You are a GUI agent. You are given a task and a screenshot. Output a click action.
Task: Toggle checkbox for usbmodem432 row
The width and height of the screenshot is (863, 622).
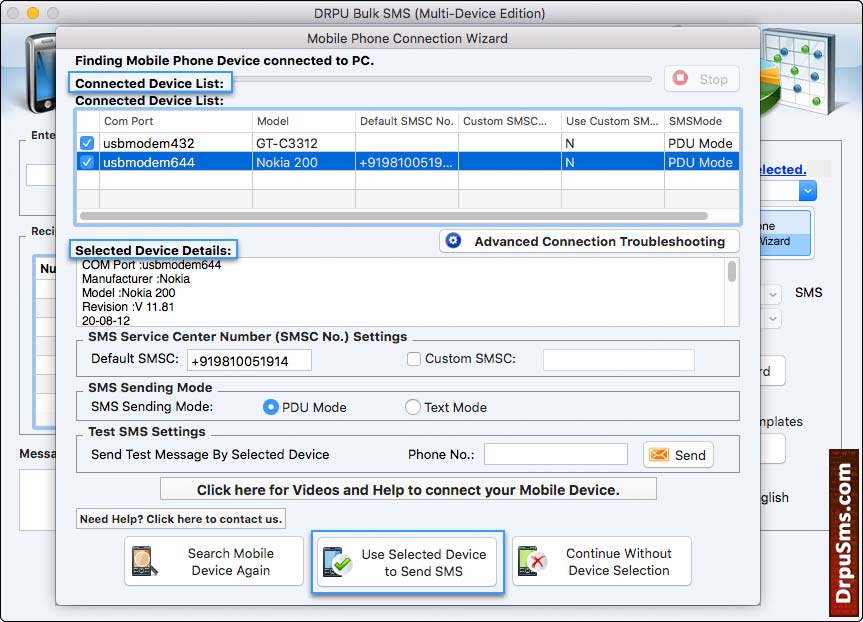[x=87, y=143]
